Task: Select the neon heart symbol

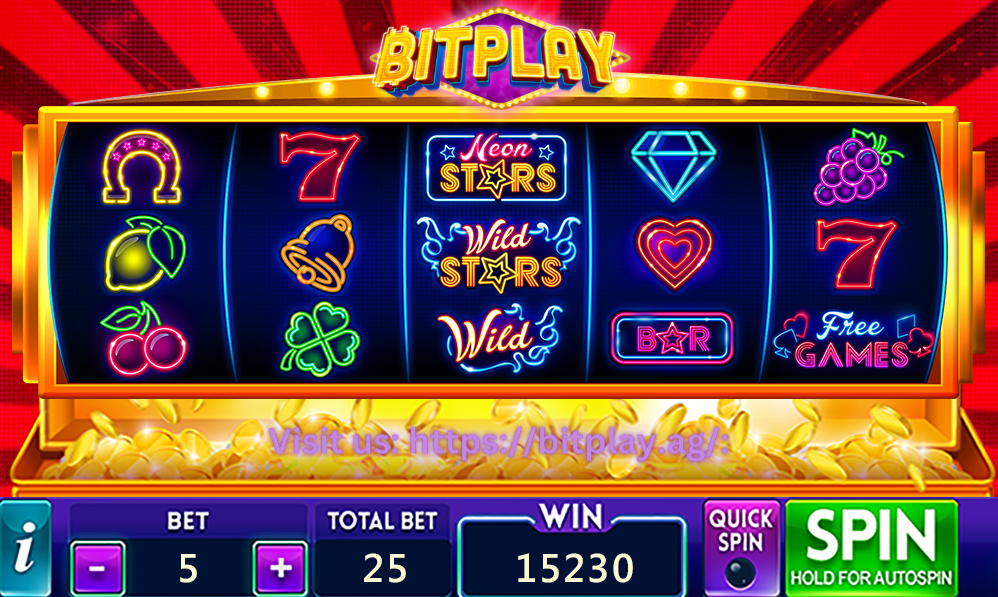Action: tap(673, 253)
